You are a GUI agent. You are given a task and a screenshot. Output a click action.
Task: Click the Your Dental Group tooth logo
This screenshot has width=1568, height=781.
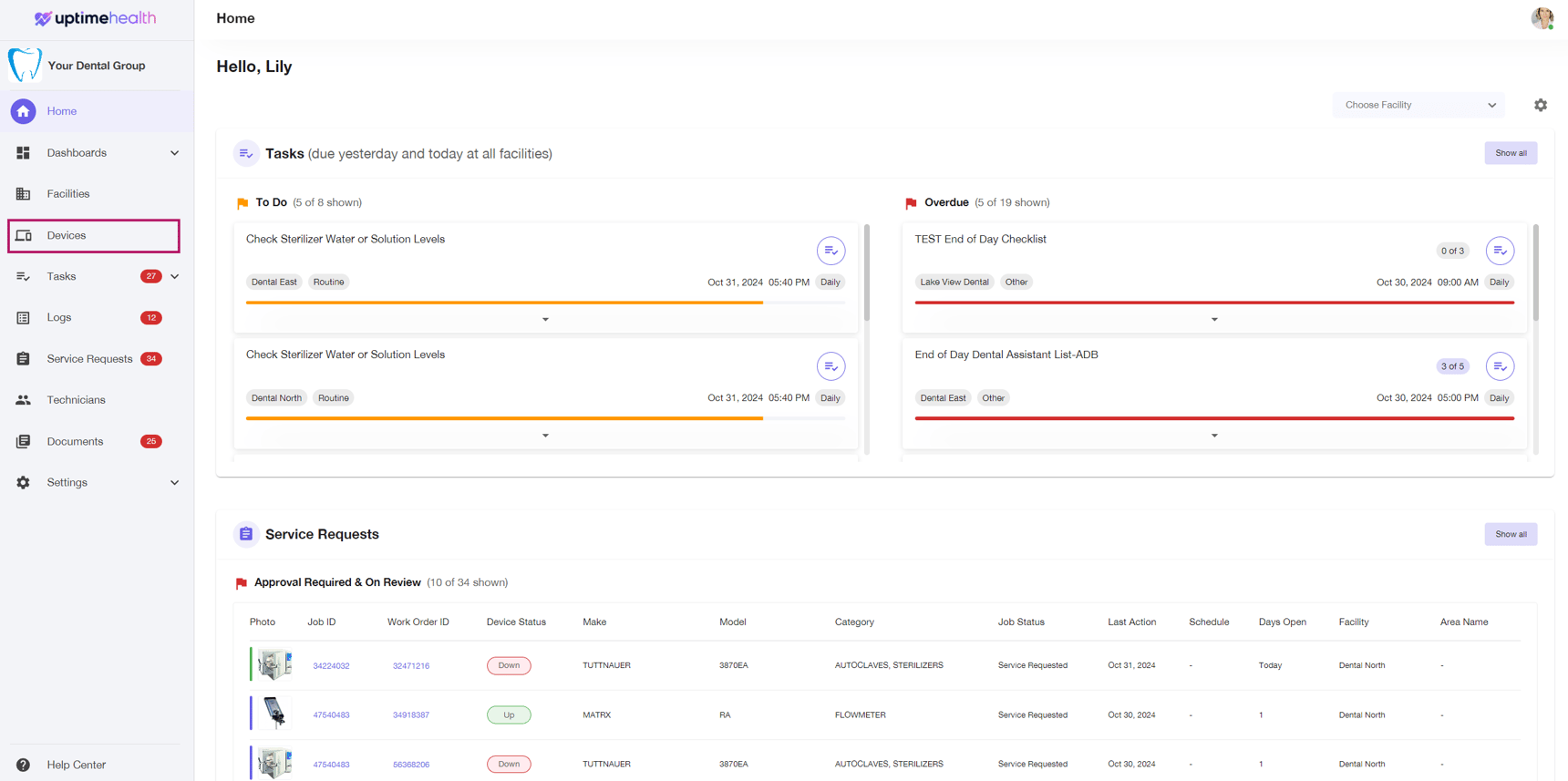coord(25,65)
